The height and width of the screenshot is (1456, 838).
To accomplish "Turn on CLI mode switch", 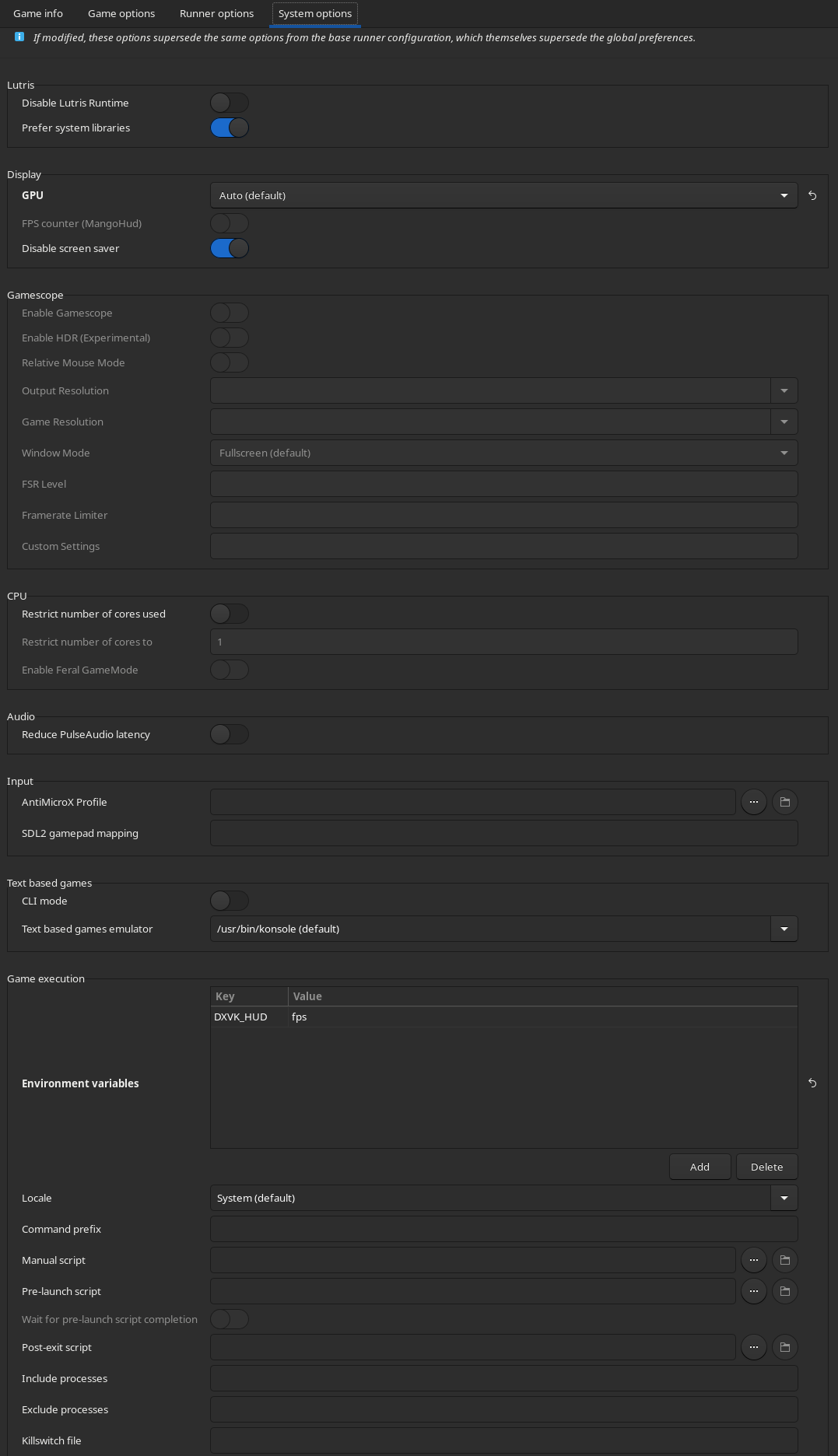I will pyautogui.click(x=230, y=901).
